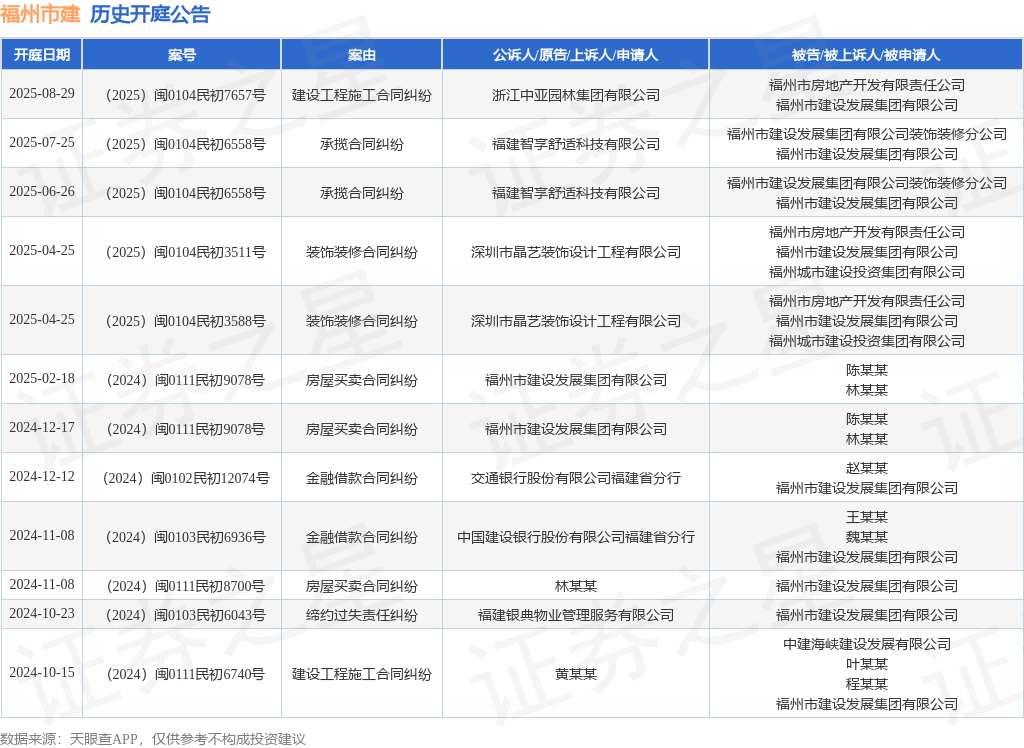Click 建设工程施工合同纠纷 in the 2025-08-29 row

(x=362, y=95)
